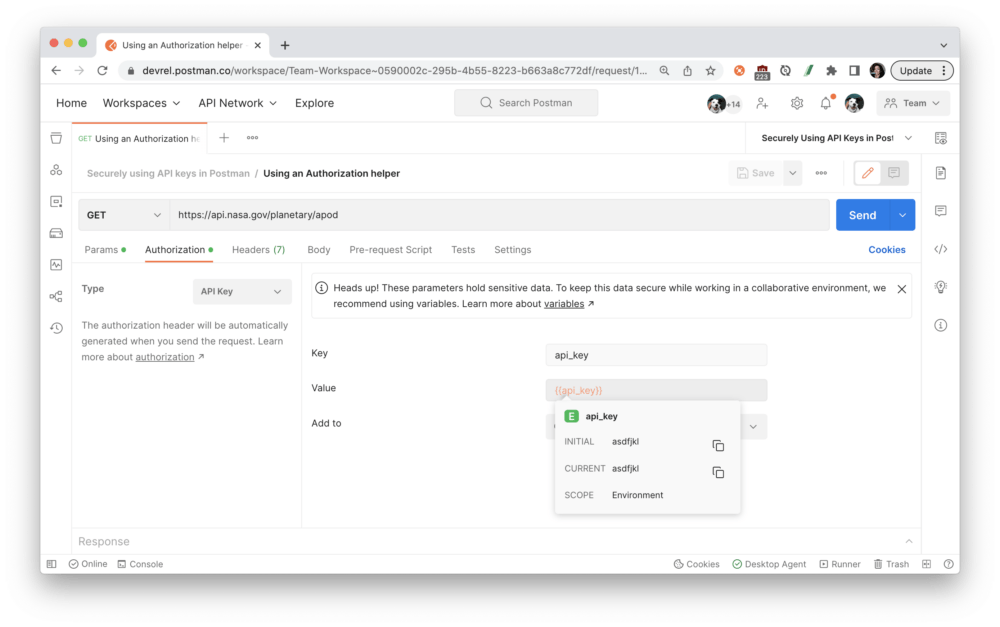Toggle sidebar icon in status bar
This screenshot has width=1000, height=627.
pyautogui.click(x=52, y=564)
